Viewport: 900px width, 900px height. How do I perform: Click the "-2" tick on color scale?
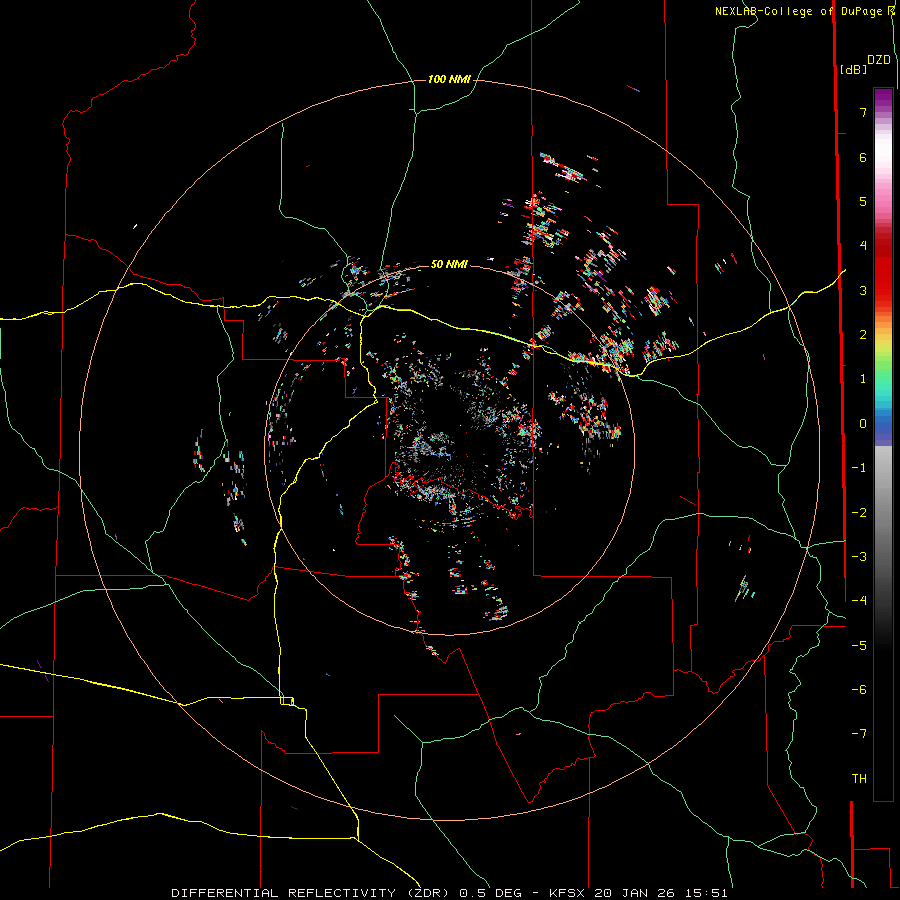[x=859, y=513]
